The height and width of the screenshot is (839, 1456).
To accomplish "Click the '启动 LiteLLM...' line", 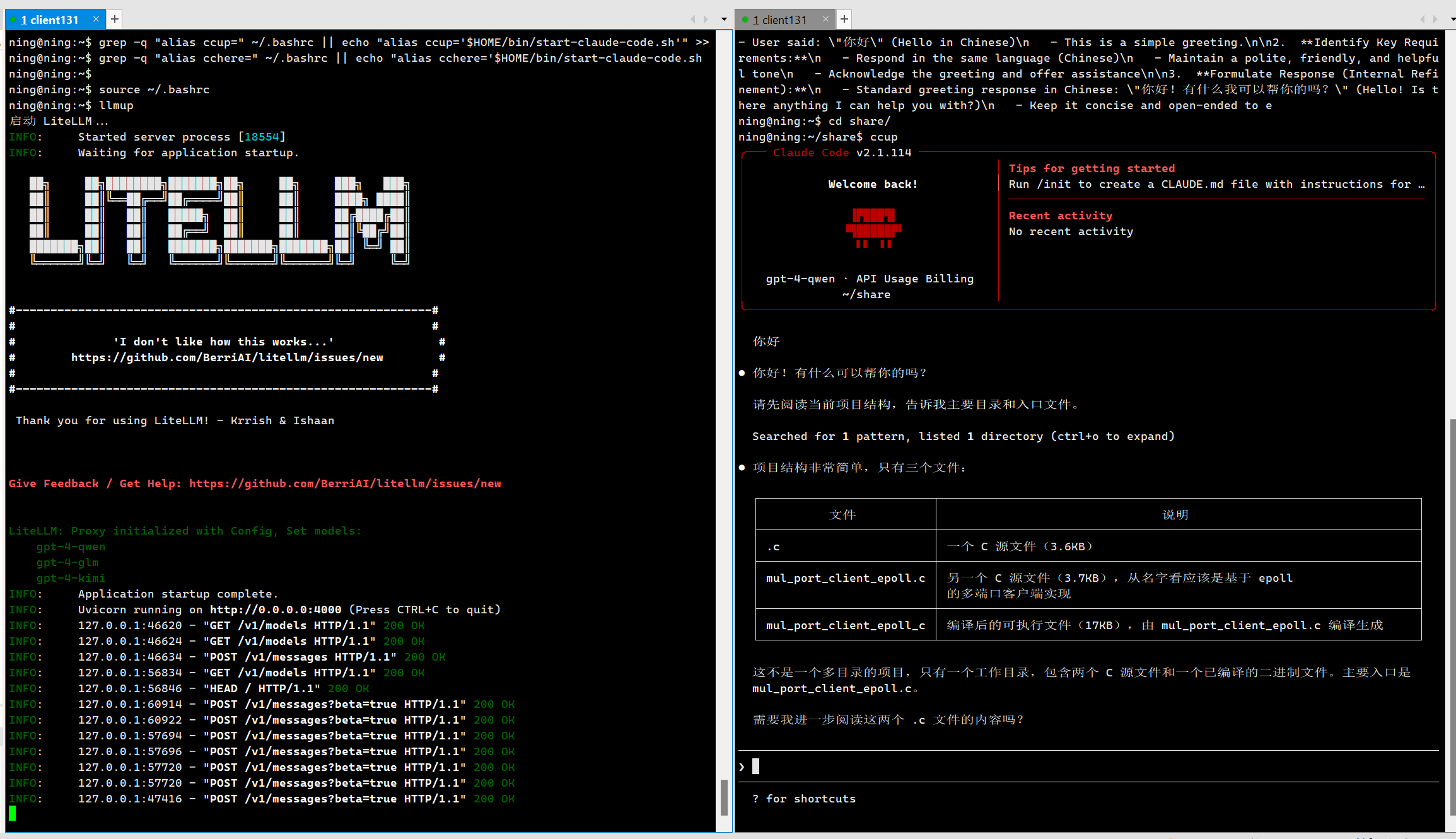I will [59, 121].
